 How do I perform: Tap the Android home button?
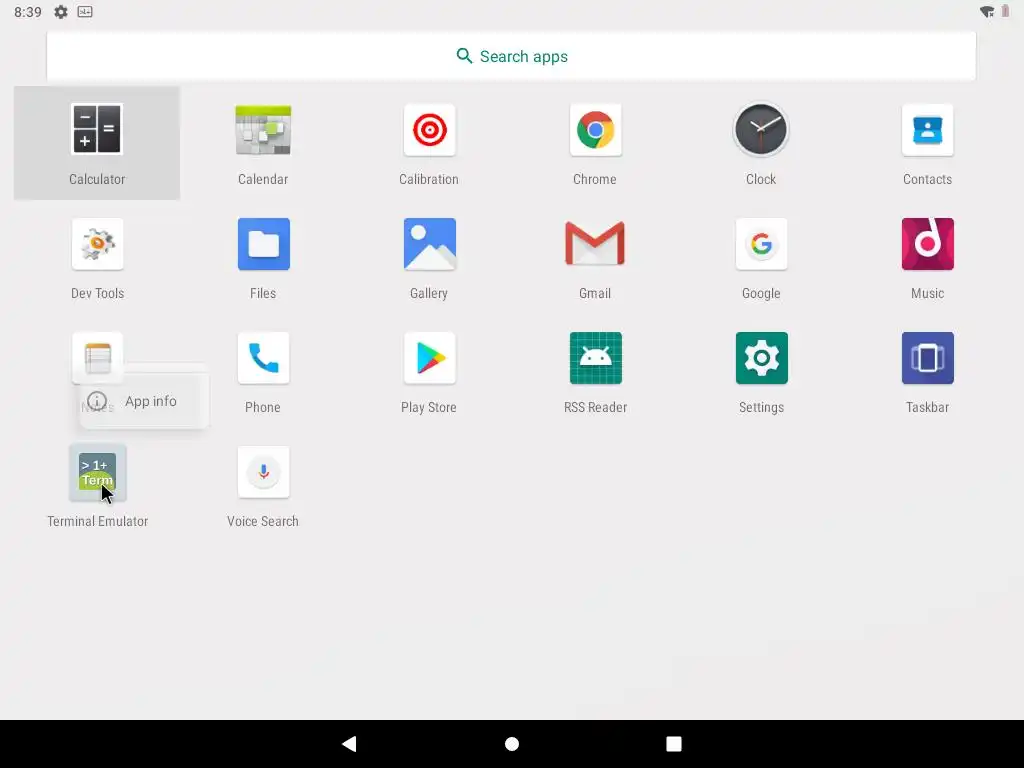[x=512, y=744]
